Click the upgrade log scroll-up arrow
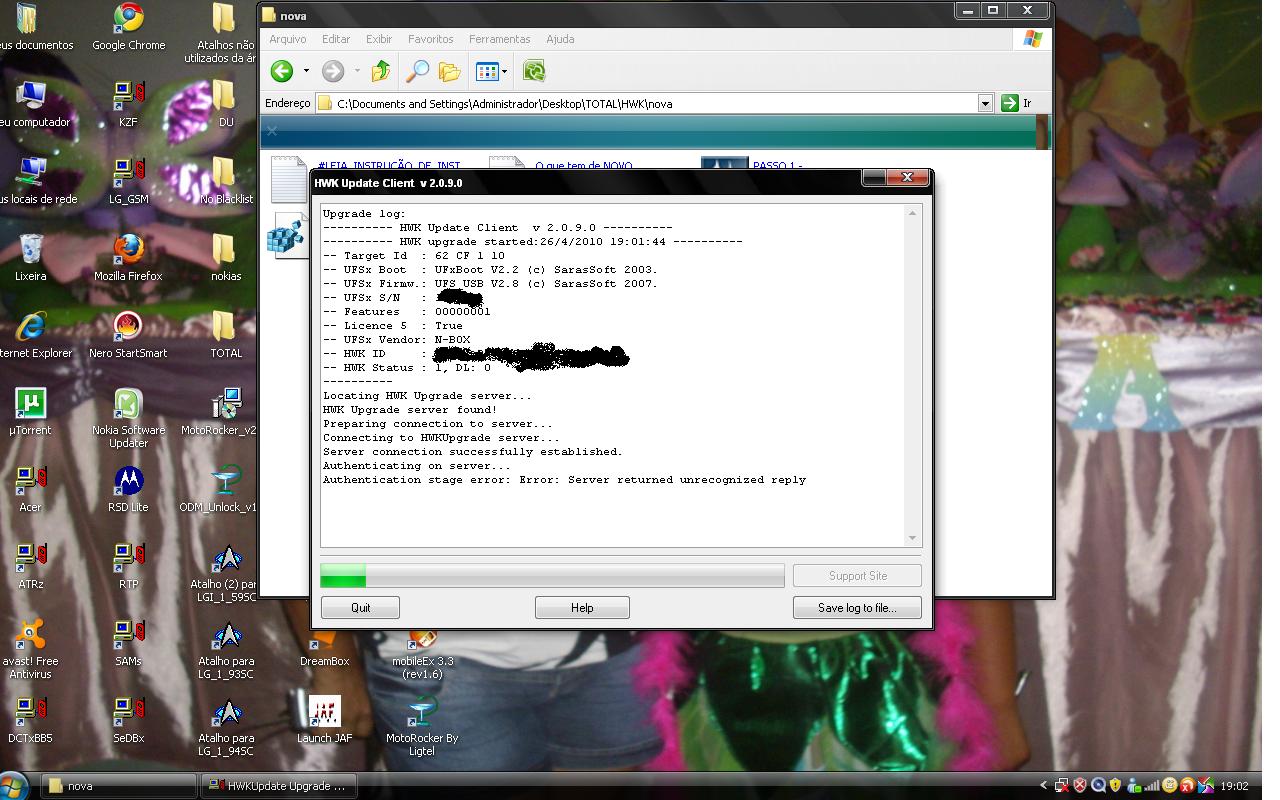Viewport: 1280px width, 800px height. [912, 213]
